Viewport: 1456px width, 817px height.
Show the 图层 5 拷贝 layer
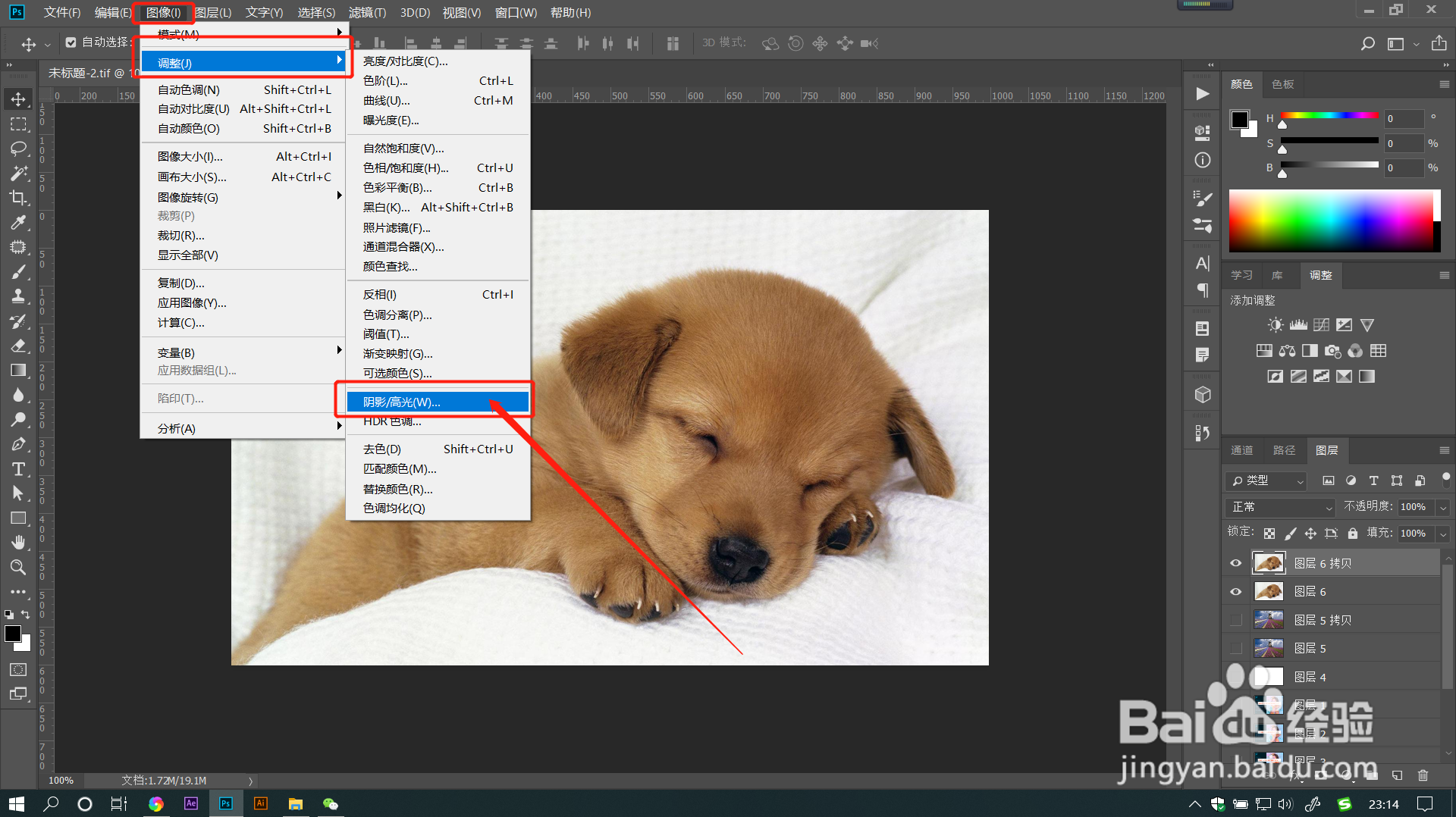[x=1236, y=619]
